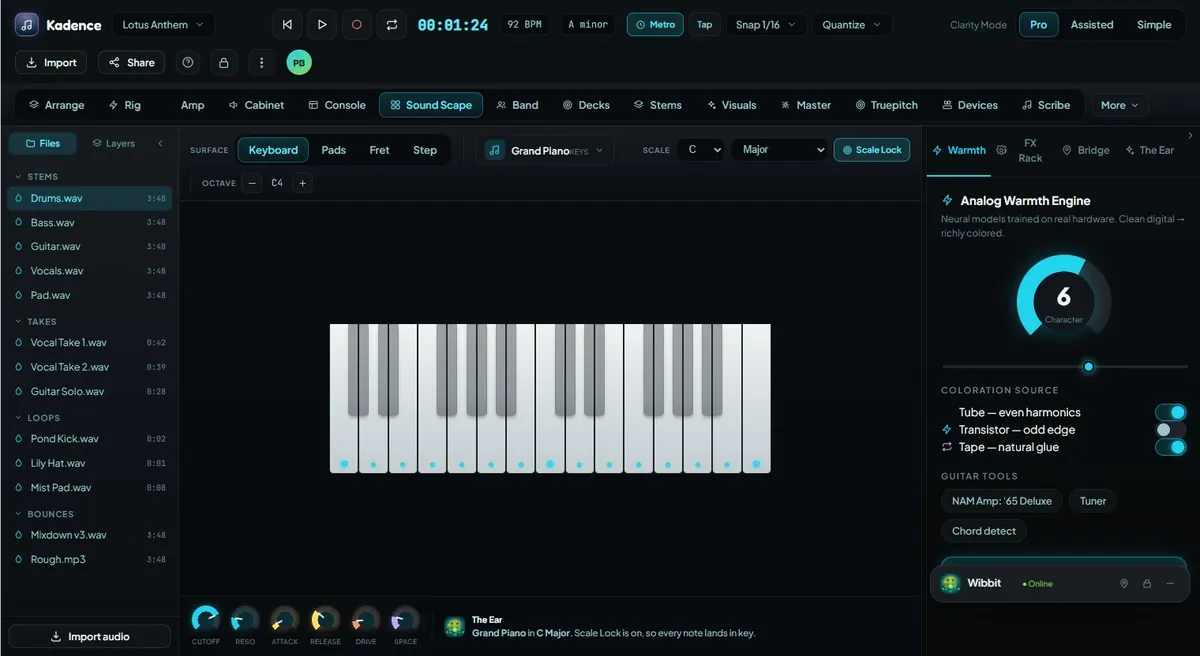Viewport: 1200px width, 656px height.
Task: Click the Wibbit lock icon
Action: (1147, 583)
